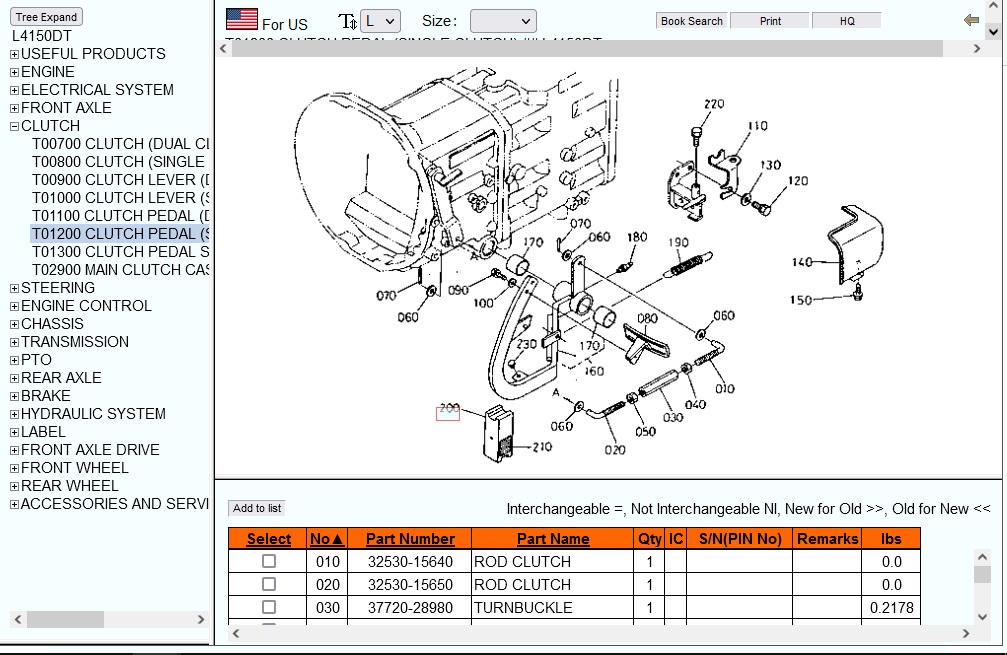Viewport: 1007px width, 655px height.
Task: Open the LABEL tree category
Action: click(43, 432)
